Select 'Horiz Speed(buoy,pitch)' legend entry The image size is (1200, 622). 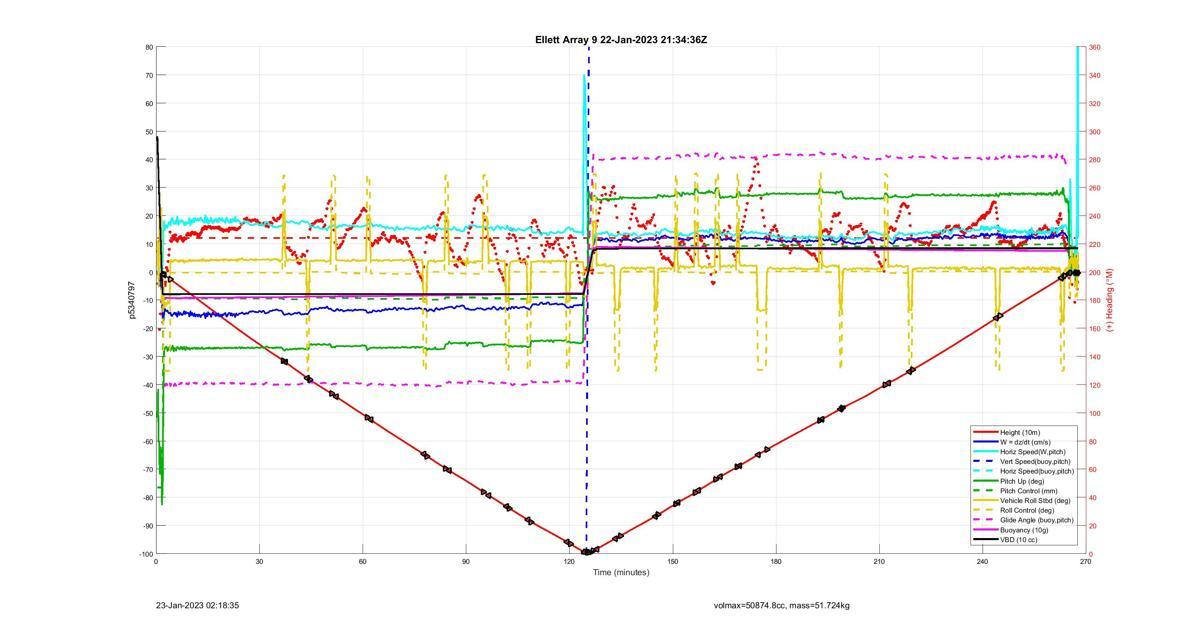(1037, 471)
